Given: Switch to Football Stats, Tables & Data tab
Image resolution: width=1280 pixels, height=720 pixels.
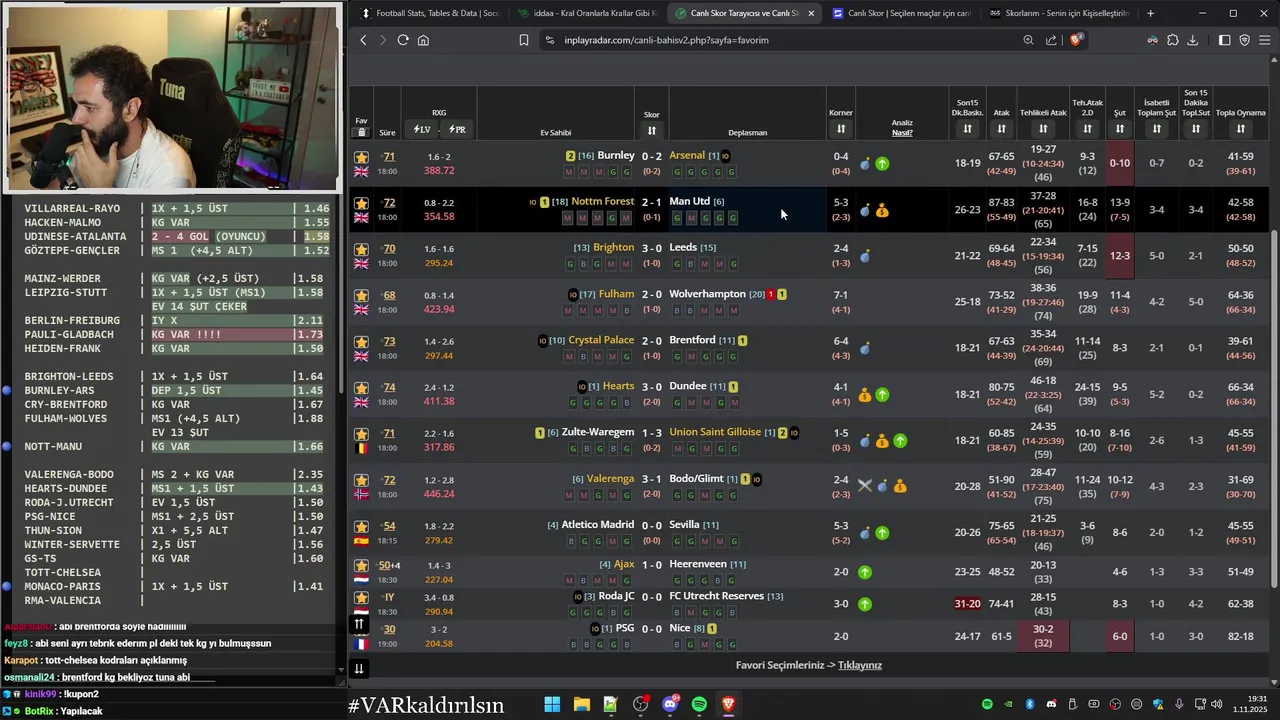Looking at the screenshot, I should coord(430,13).
